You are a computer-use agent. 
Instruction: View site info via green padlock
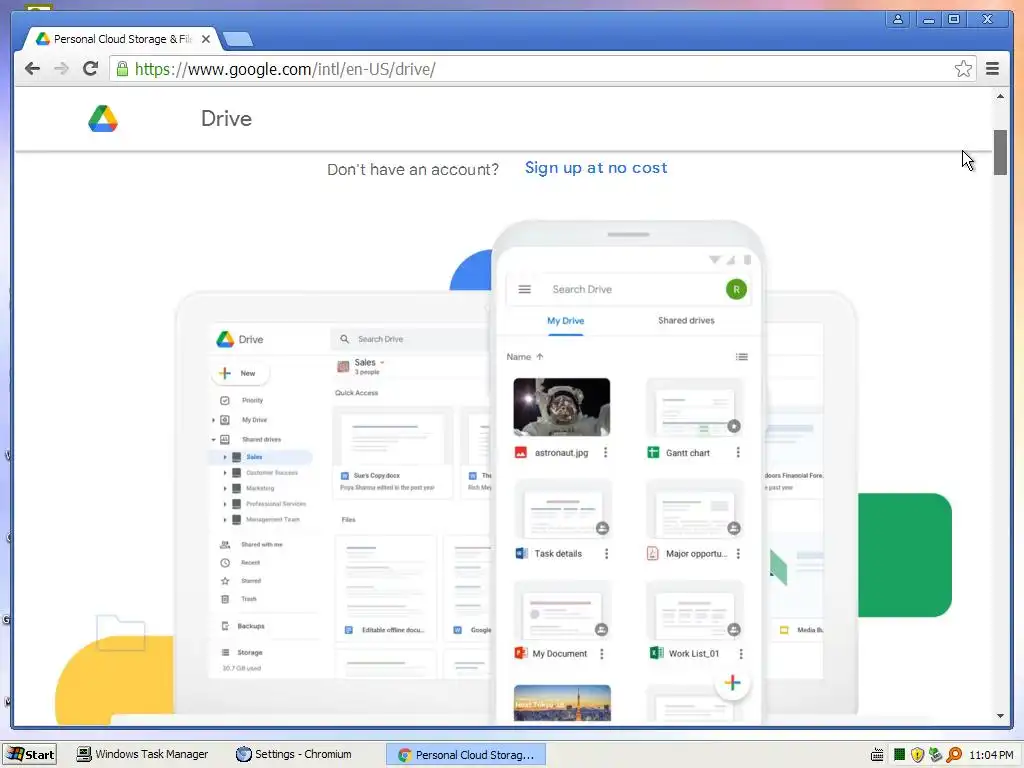[121, 69]
